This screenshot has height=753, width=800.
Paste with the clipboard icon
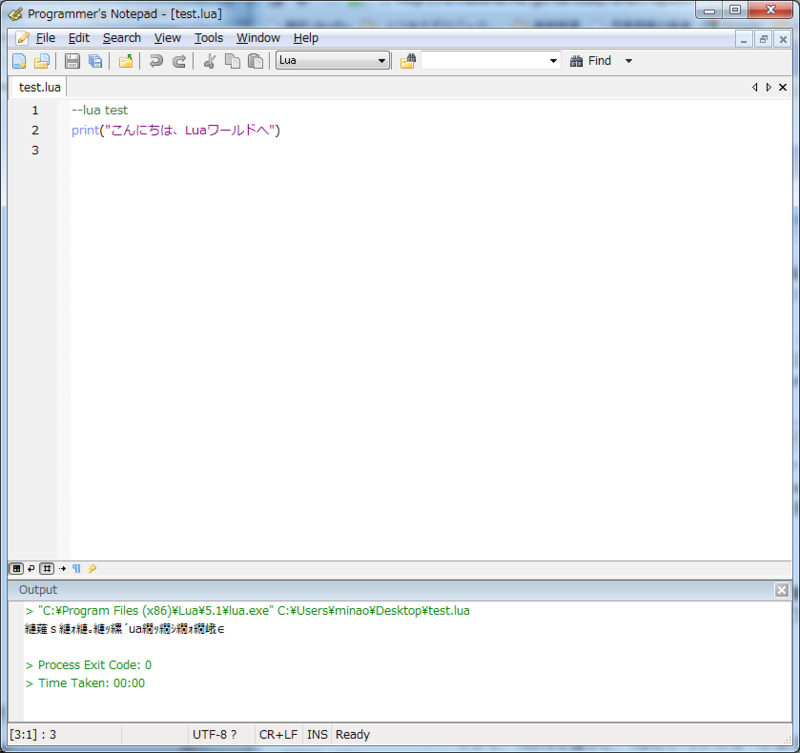click(256, 61)
